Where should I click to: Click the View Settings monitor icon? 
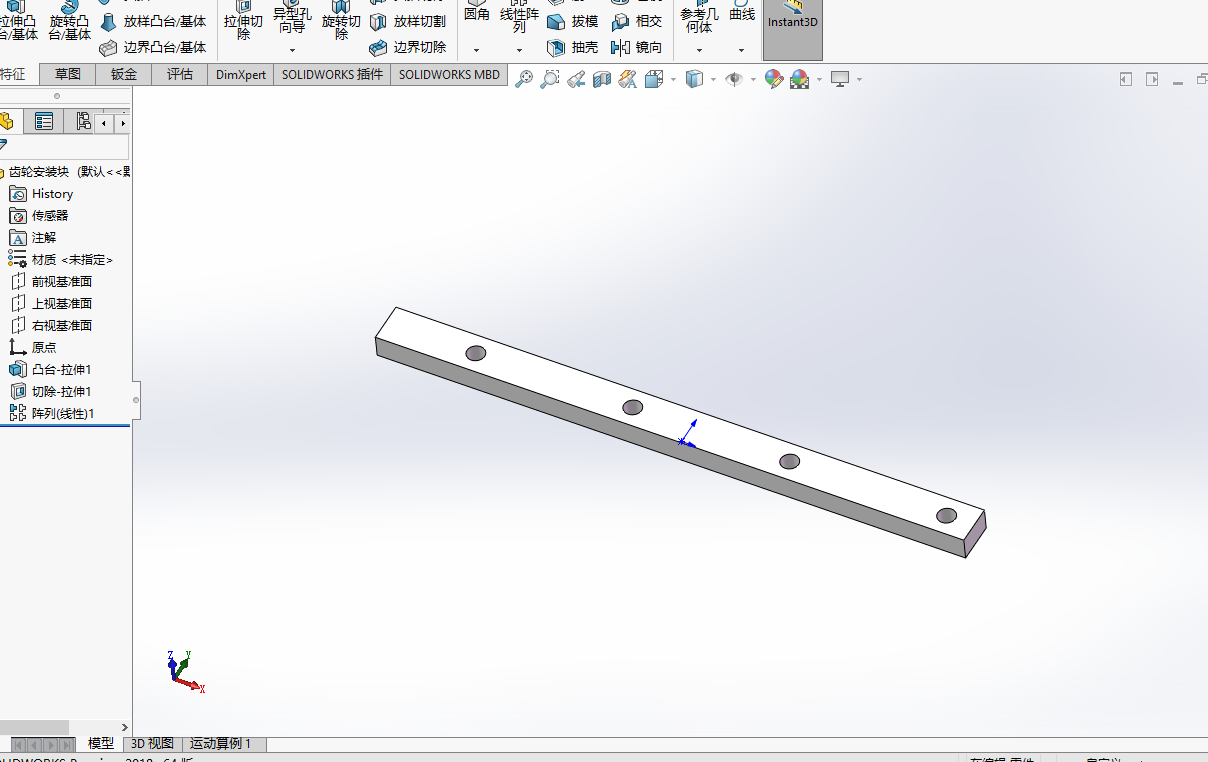tap(840, 79)
